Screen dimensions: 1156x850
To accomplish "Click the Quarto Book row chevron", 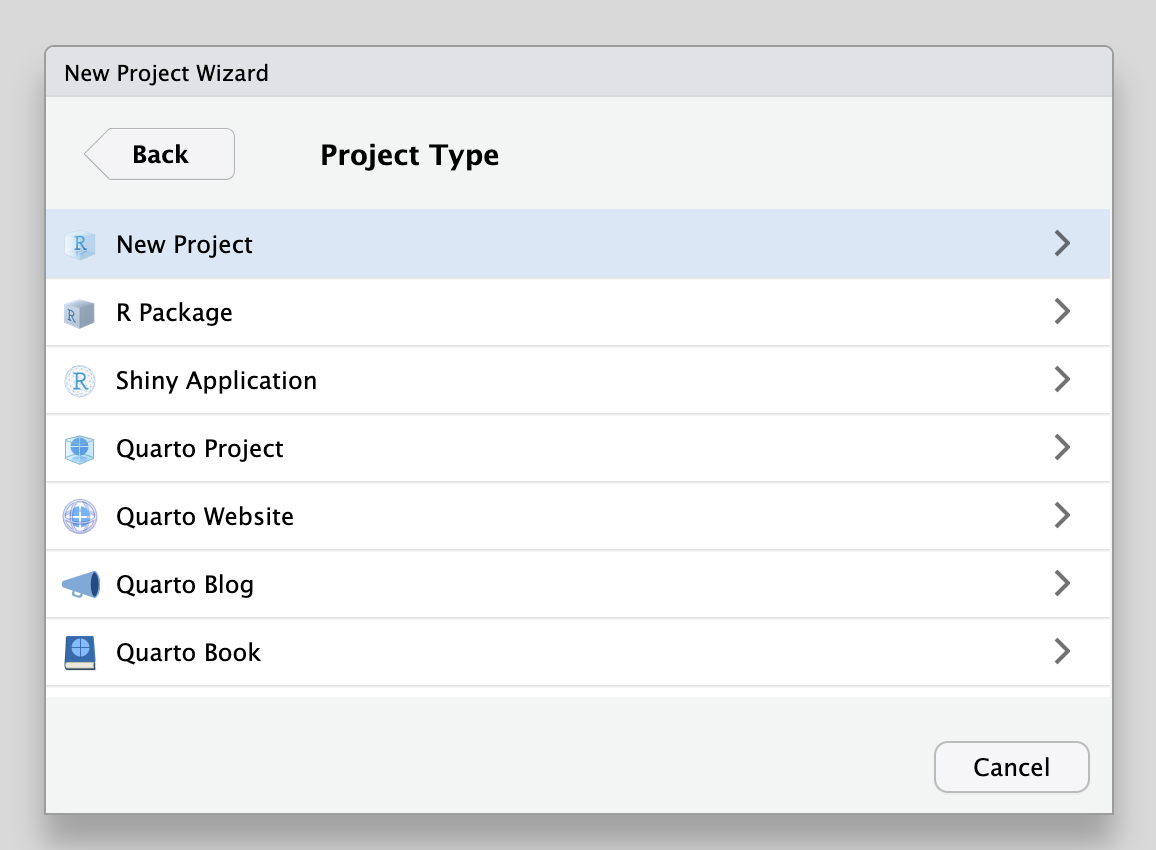I will (1062, 652).
